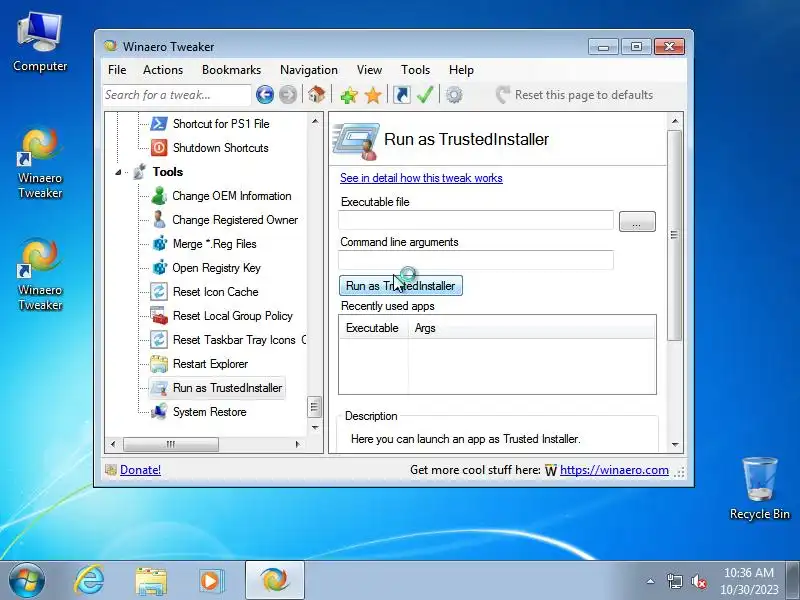Click the right panel vertical scrollbar thumb
The width and height of the screenshot is (800, 600).
tap(675, 235)
